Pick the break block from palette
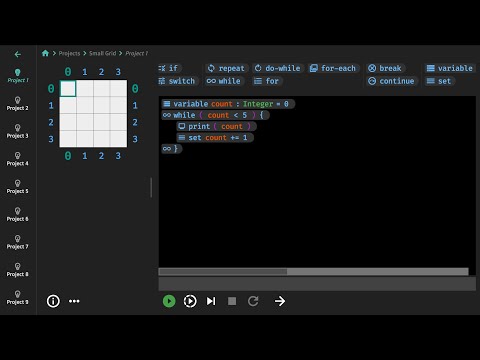The height and width of the screenshot is (360, 480). click(385, 68)
